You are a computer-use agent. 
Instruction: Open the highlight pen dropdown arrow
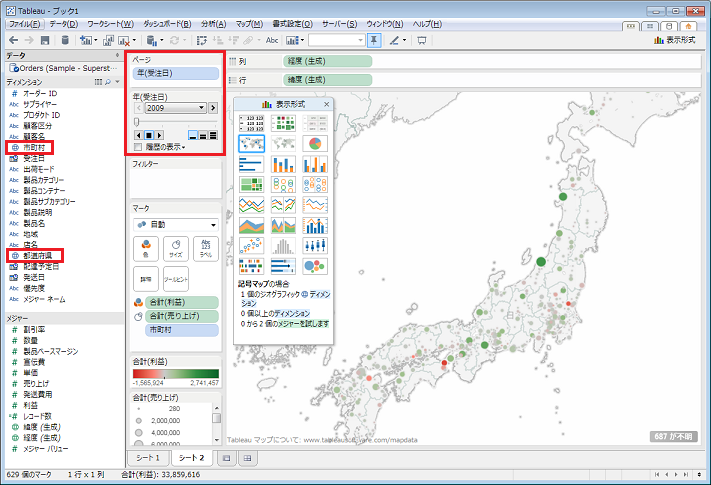pyautogui.click(x=404, y=40)
